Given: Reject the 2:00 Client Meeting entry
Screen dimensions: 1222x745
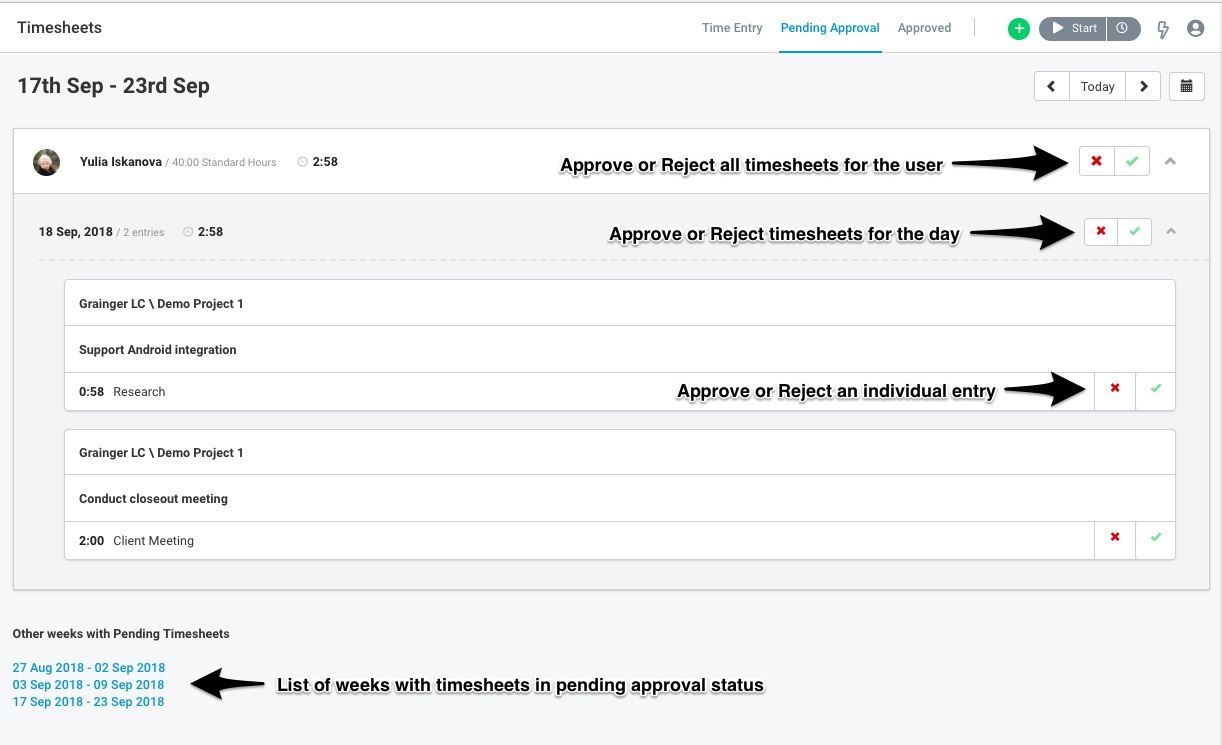Looking at the screenshot, I should click(x=1115, y=538).
